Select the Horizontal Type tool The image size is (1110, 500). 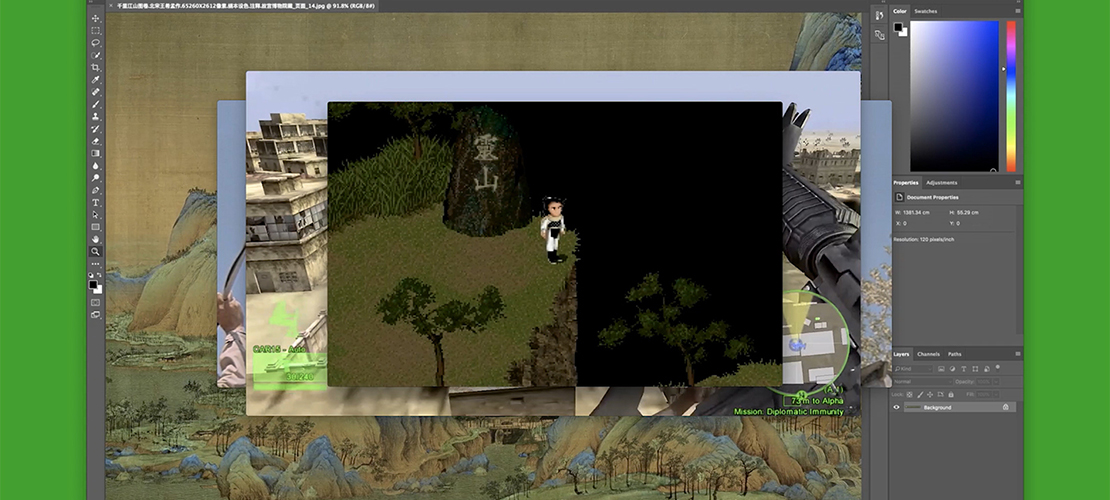point(96,203)
